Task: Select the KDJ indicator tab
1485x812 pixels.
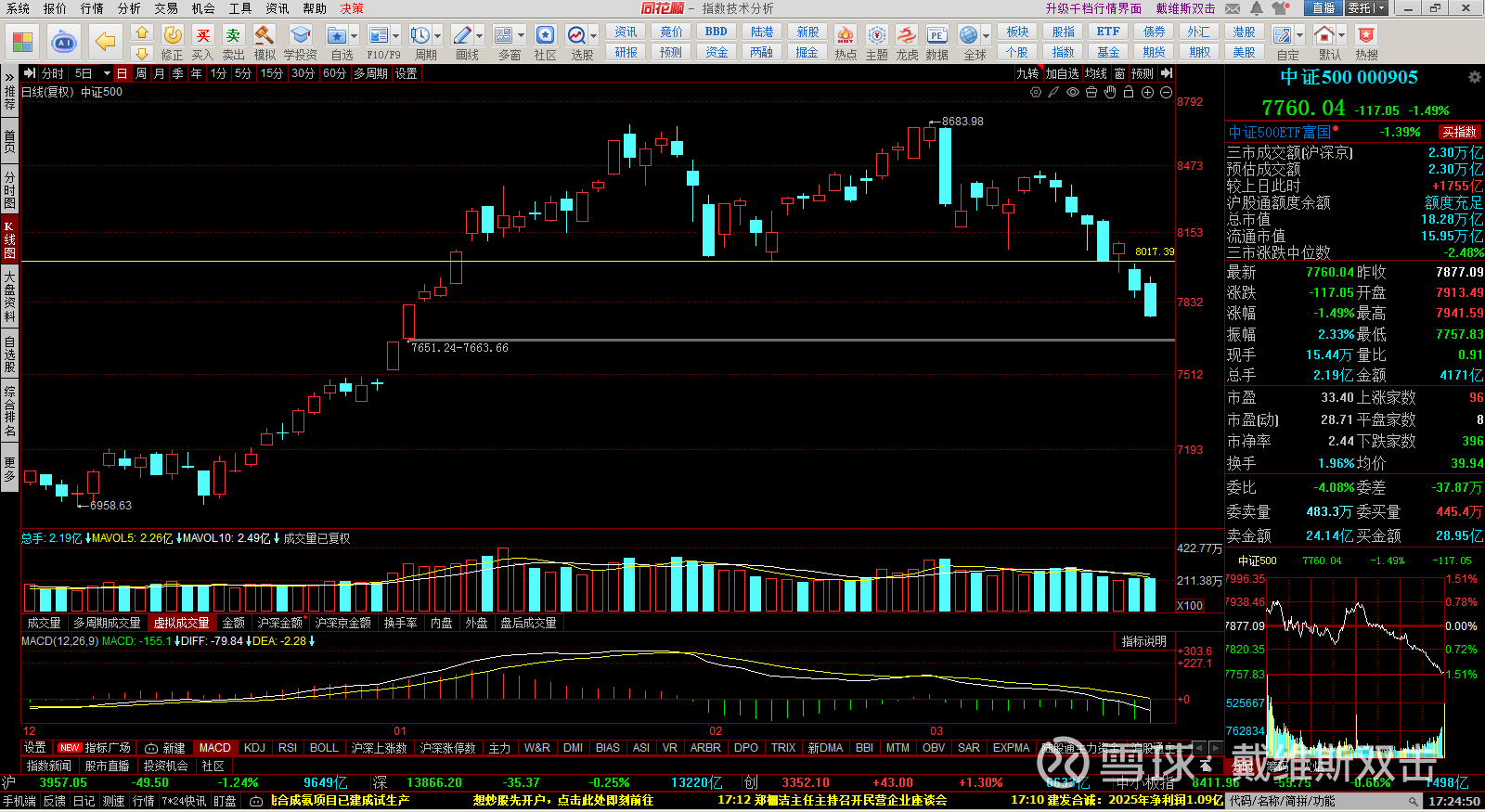Action: tap(254, 748)
